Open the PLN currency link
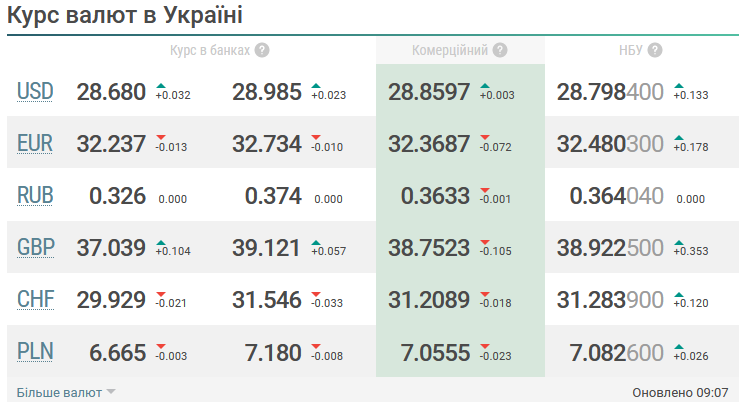 click(35, 352)
